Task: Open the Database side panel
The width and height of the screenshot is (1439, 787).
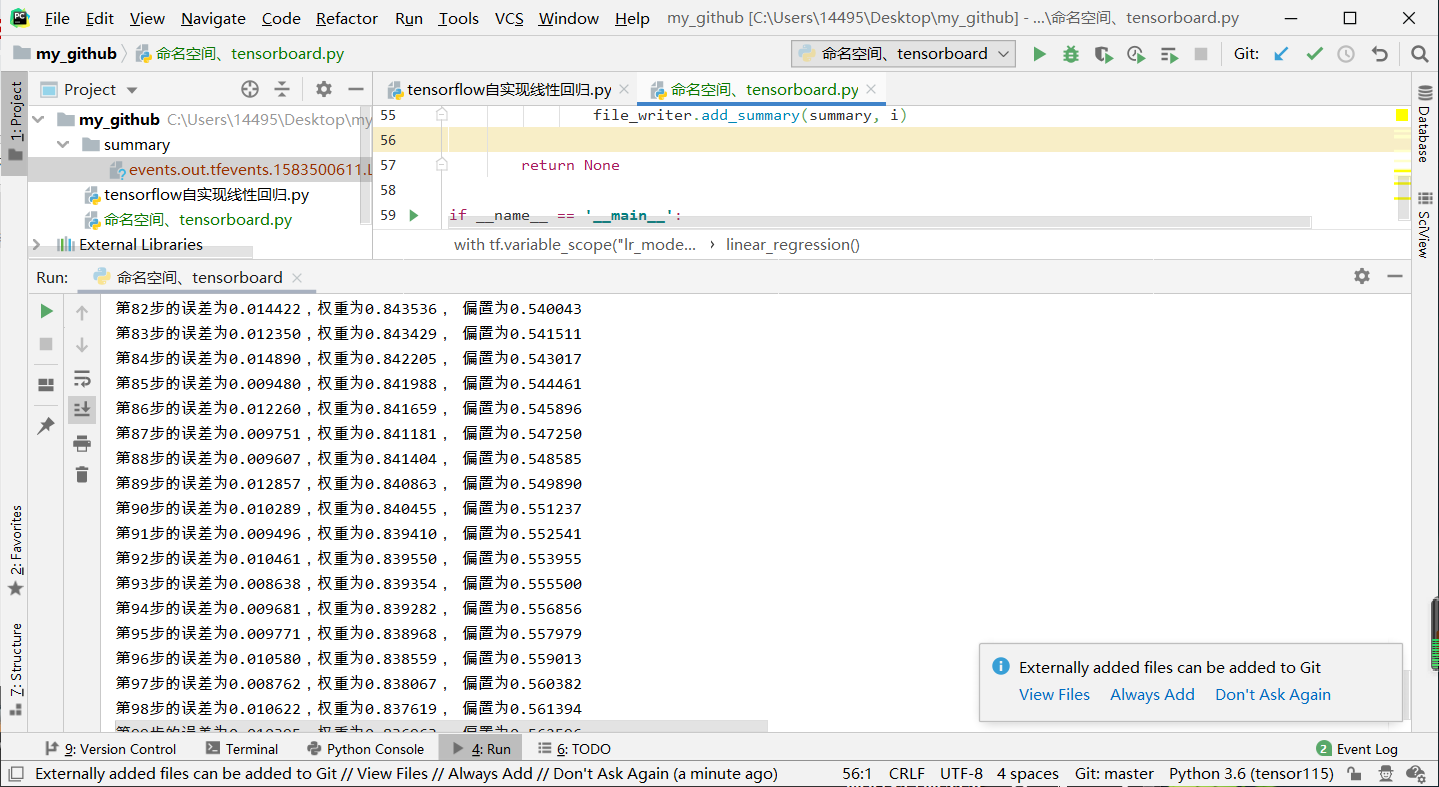Action: [x=1424, y=123]
